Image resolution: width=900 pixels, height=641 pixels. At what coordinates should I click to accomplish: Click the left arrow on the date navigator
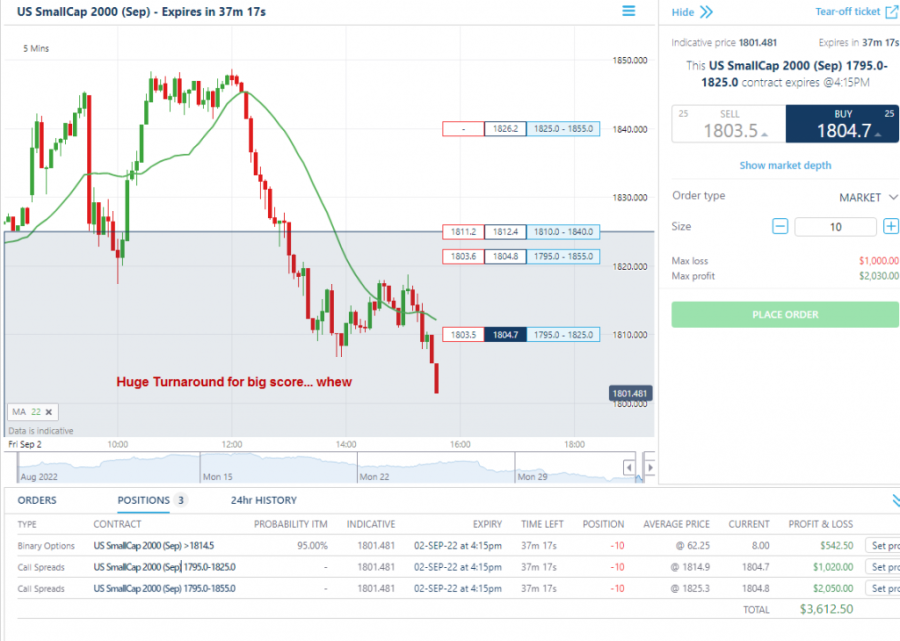[x=628, y=465]
